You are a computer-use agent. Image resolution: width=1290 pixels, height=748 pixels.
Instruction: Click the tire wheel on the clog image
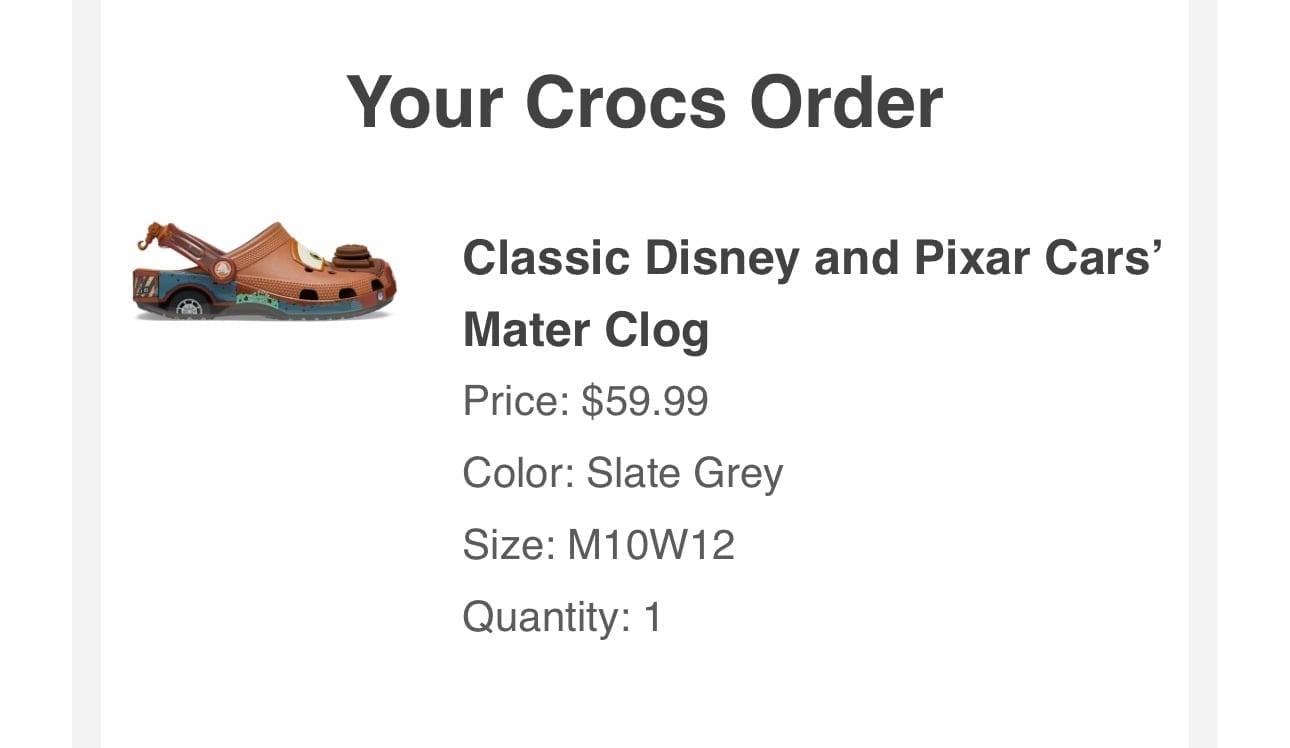tap(190, 304)
